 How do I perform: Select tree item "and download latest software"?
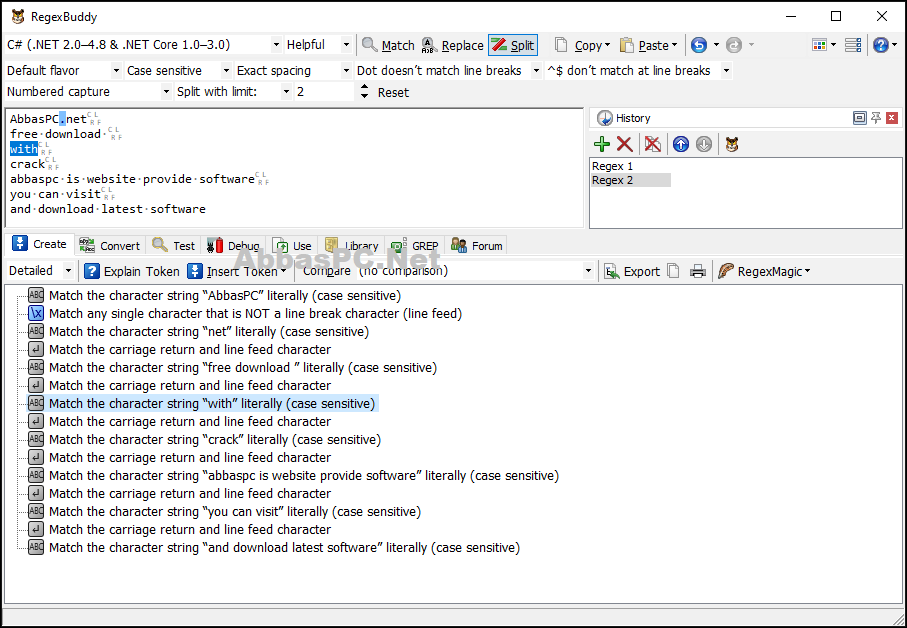tap(284, 547)
